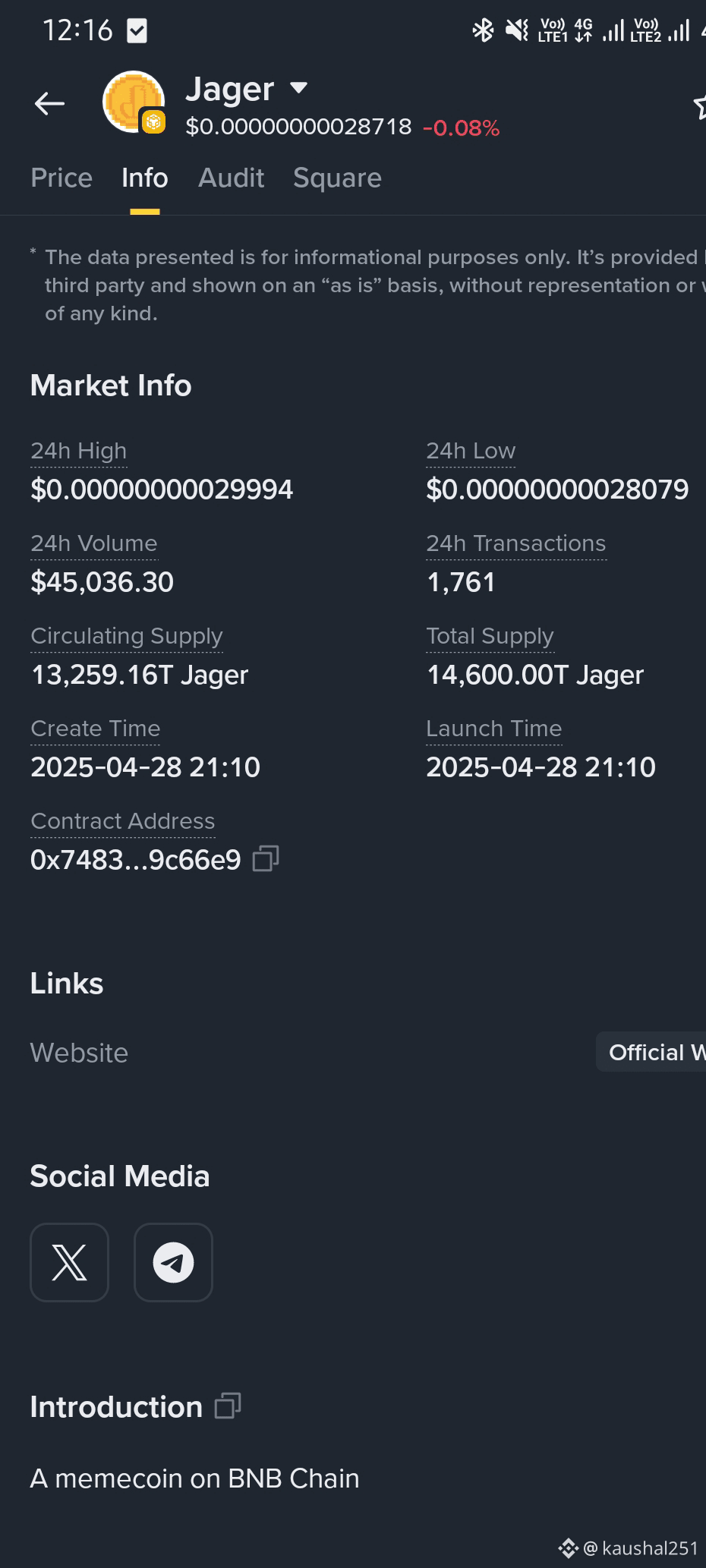This screenshot has height=1568, width=706.
Task: Open the X social media link
Action: (x=69, y=1262)
